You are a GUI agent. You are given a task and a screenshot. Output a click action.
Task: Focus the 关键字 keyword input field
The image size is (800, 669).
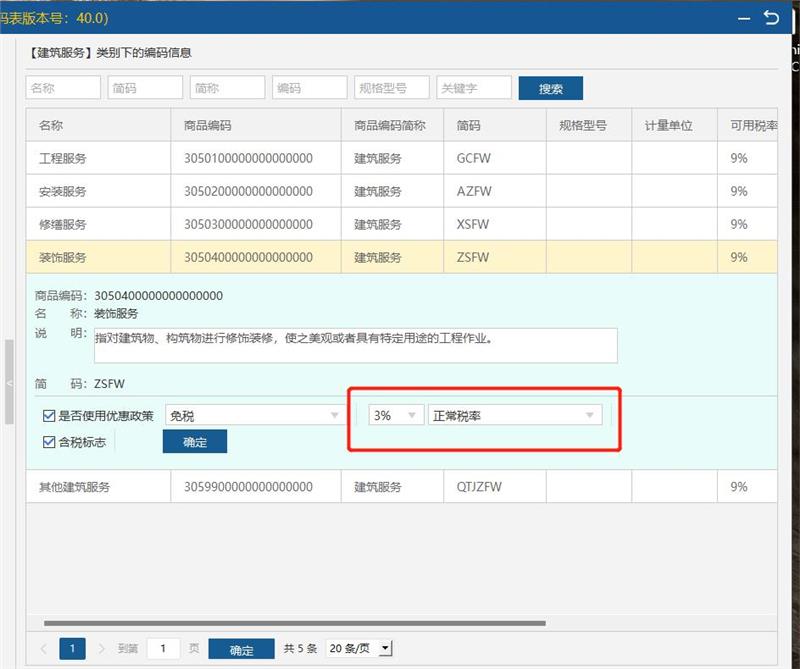473,88
